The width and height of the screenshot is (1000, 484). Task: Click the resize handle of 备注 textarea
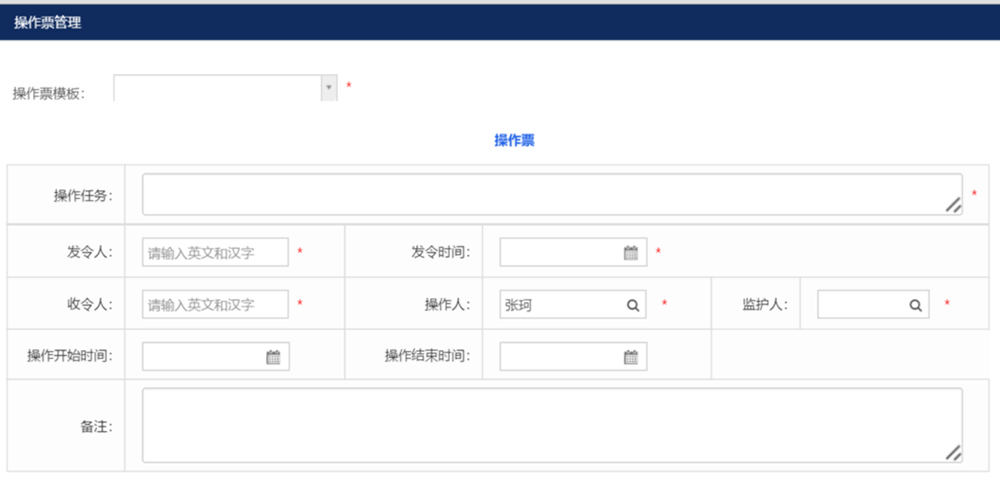(953, 453)
